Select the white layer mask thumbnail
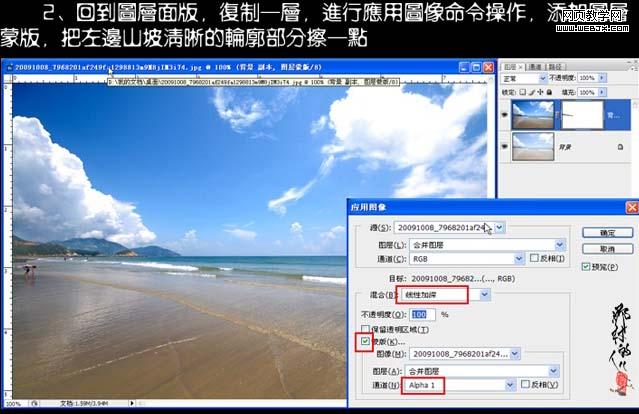The image size is (639, 414). click(582, 115)
